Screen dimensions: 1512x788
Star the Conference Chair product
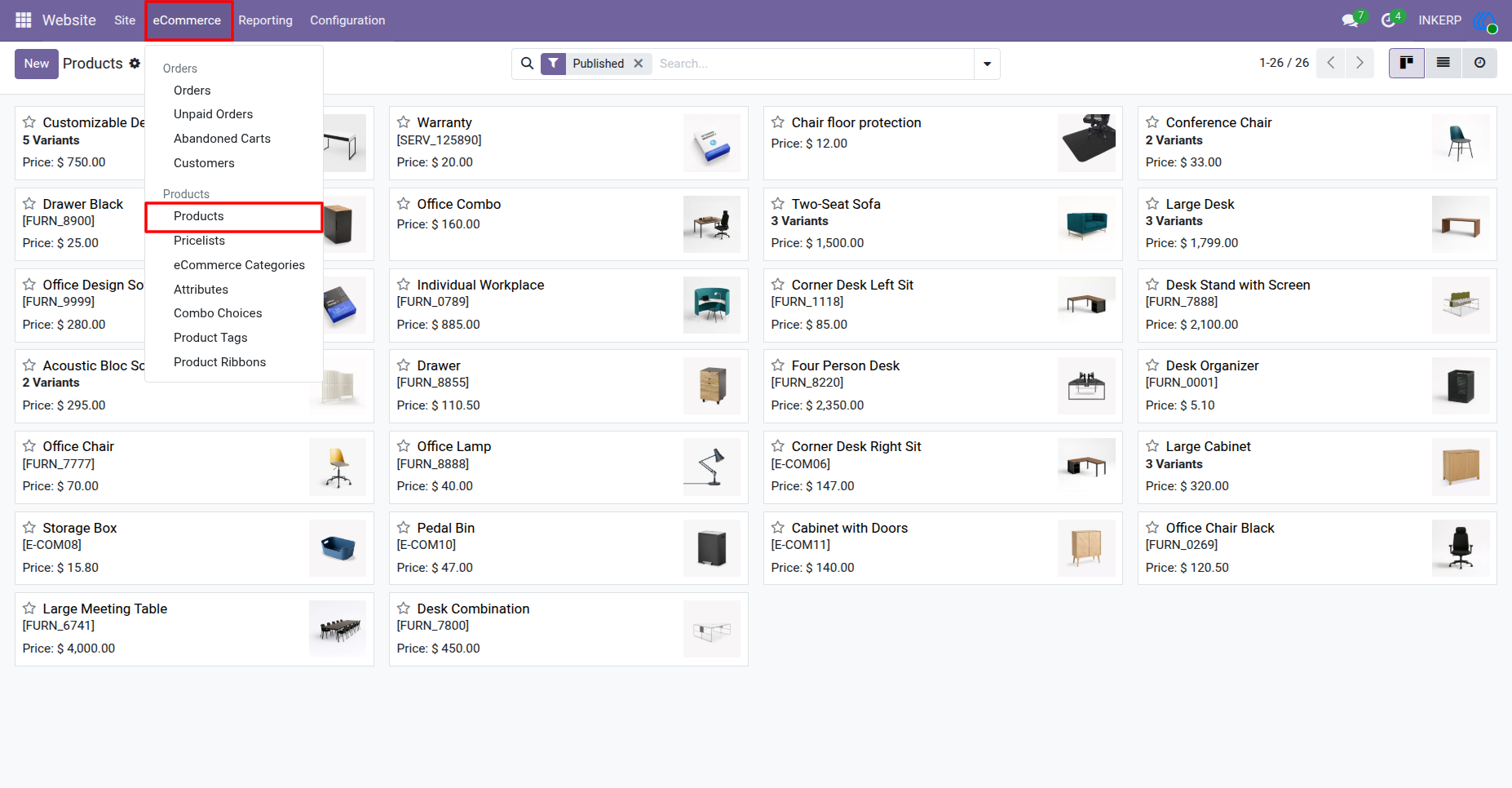click(1152, 122)
